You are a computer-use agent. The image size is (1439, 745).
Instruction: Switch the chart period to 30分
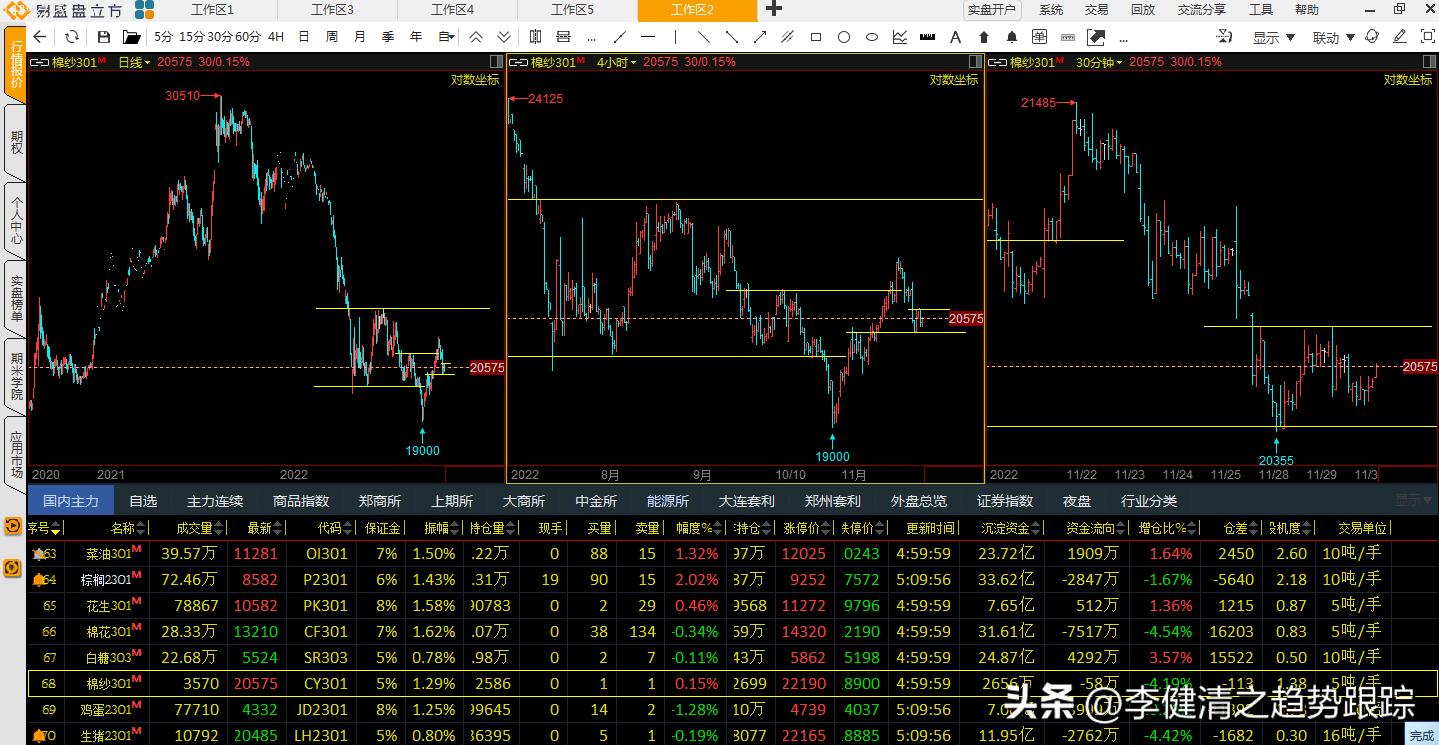click(x=219, y=37)
